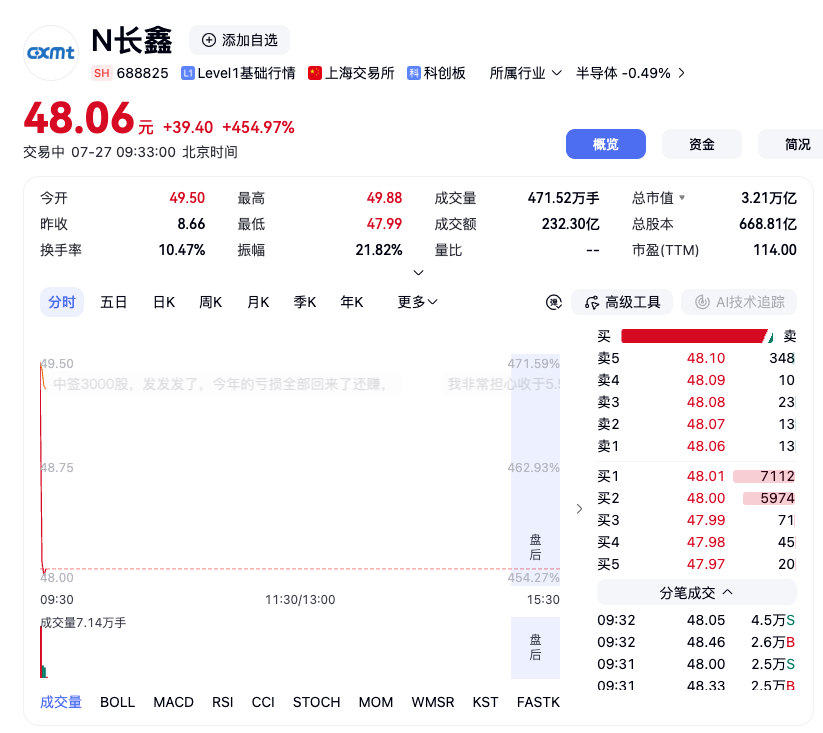The height and width of the screenshot is (733, 823).
Task: Select 买2 price 48.00 row
Action: pos(697,498)
